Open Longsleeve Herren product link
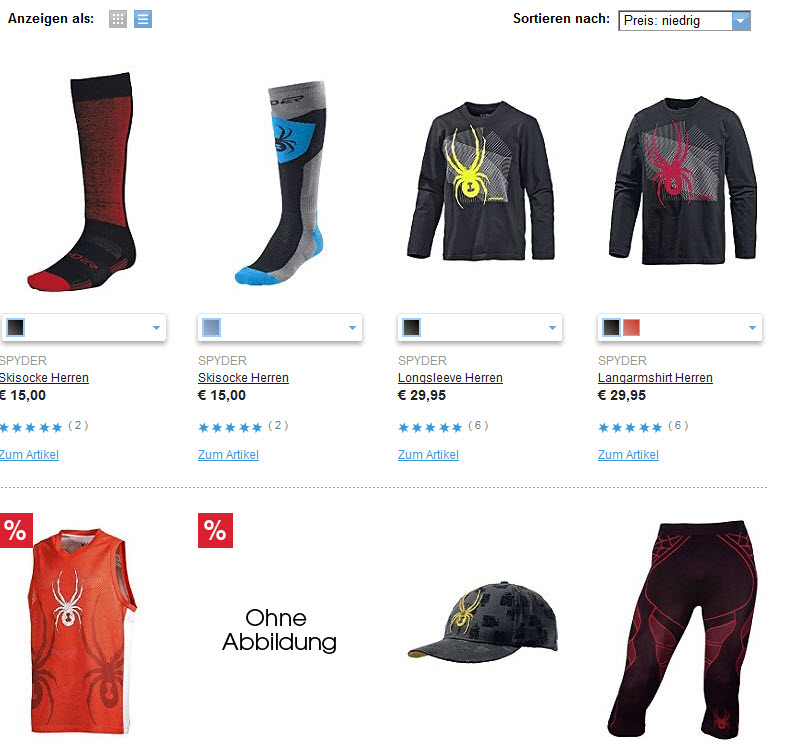The image size is (790, 753). (450, 378)
